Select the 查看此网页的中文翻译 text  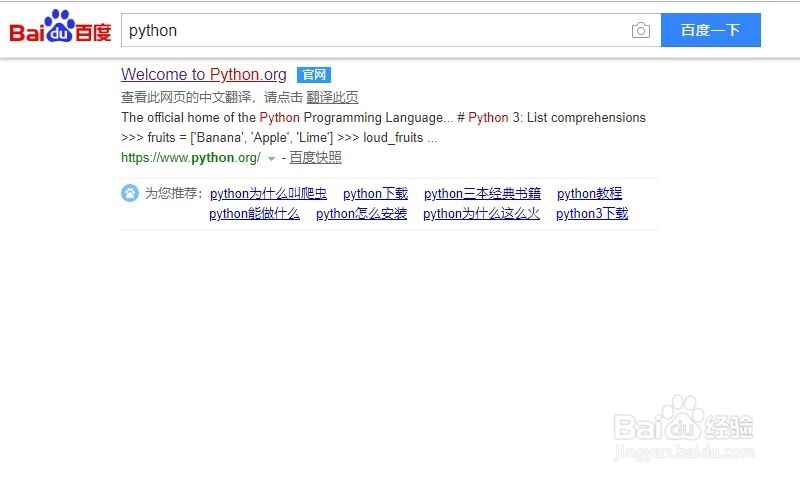pyautogui.click(x=186, y=97)
